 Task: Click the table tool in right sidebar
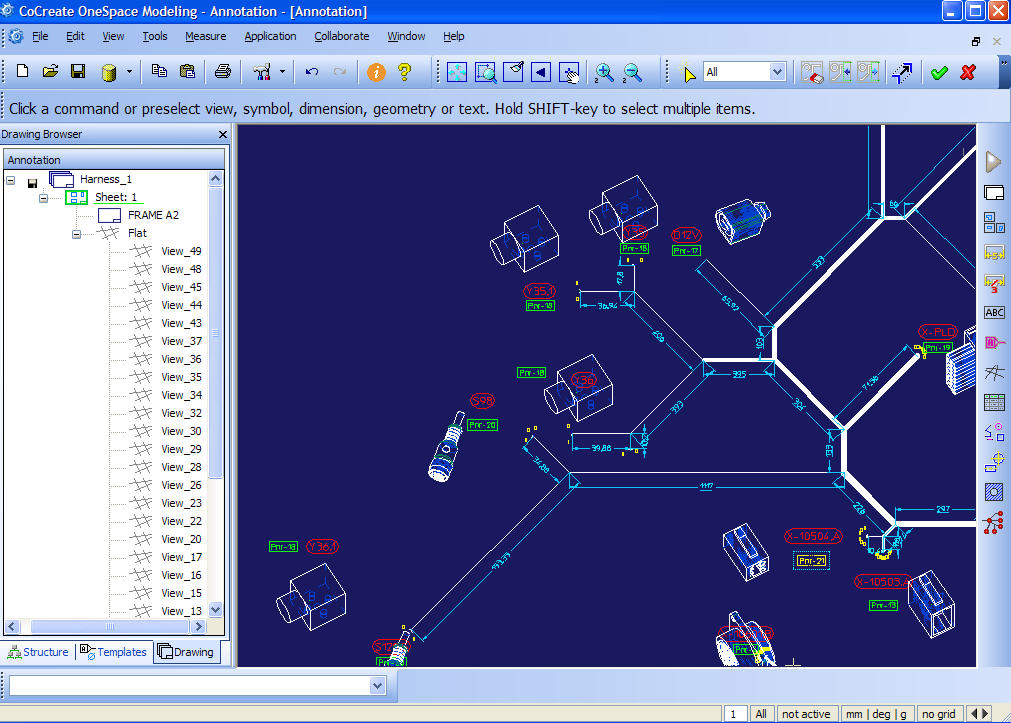pyautogui.click(x=994, y=403)
